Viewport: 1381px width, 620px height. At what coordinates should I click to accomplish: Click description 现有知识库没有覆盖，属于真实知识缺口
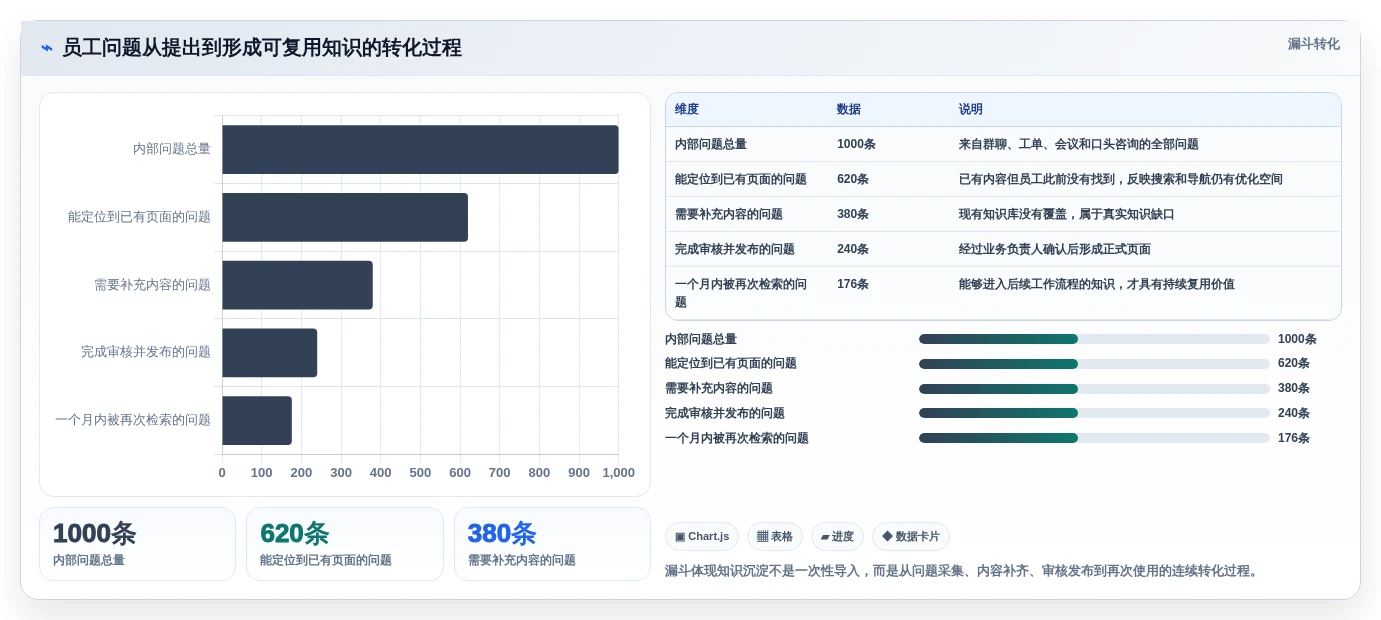tap(1067, 214)
